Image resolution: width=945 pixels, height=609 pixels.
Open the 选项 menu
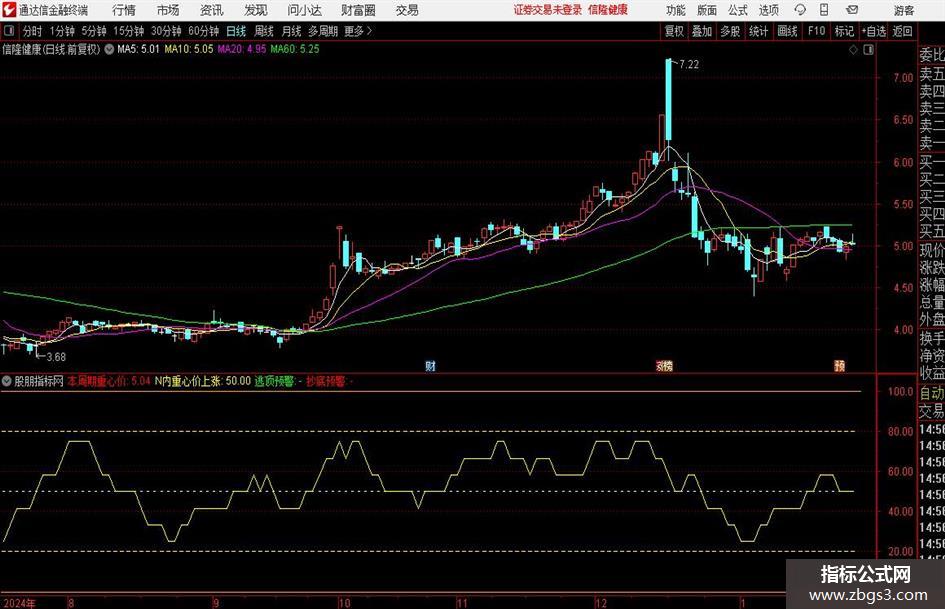[x=768, y=10]
